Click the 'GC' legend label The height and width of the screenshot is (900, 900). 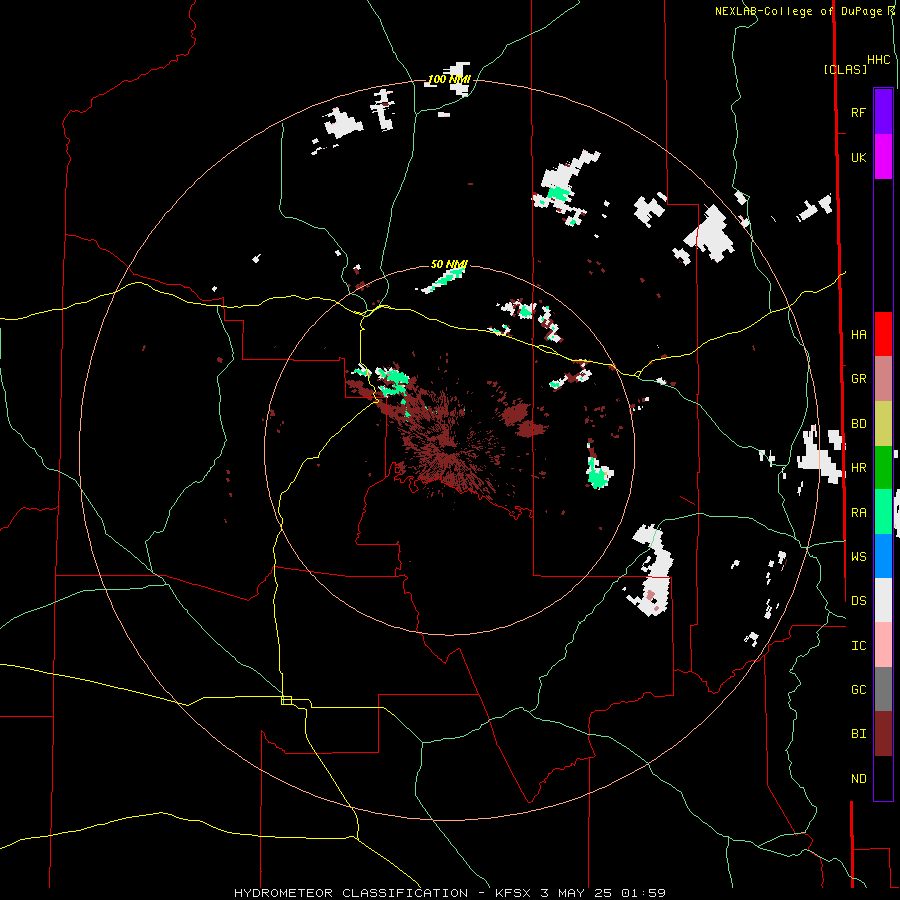click(x=858, y=689)
